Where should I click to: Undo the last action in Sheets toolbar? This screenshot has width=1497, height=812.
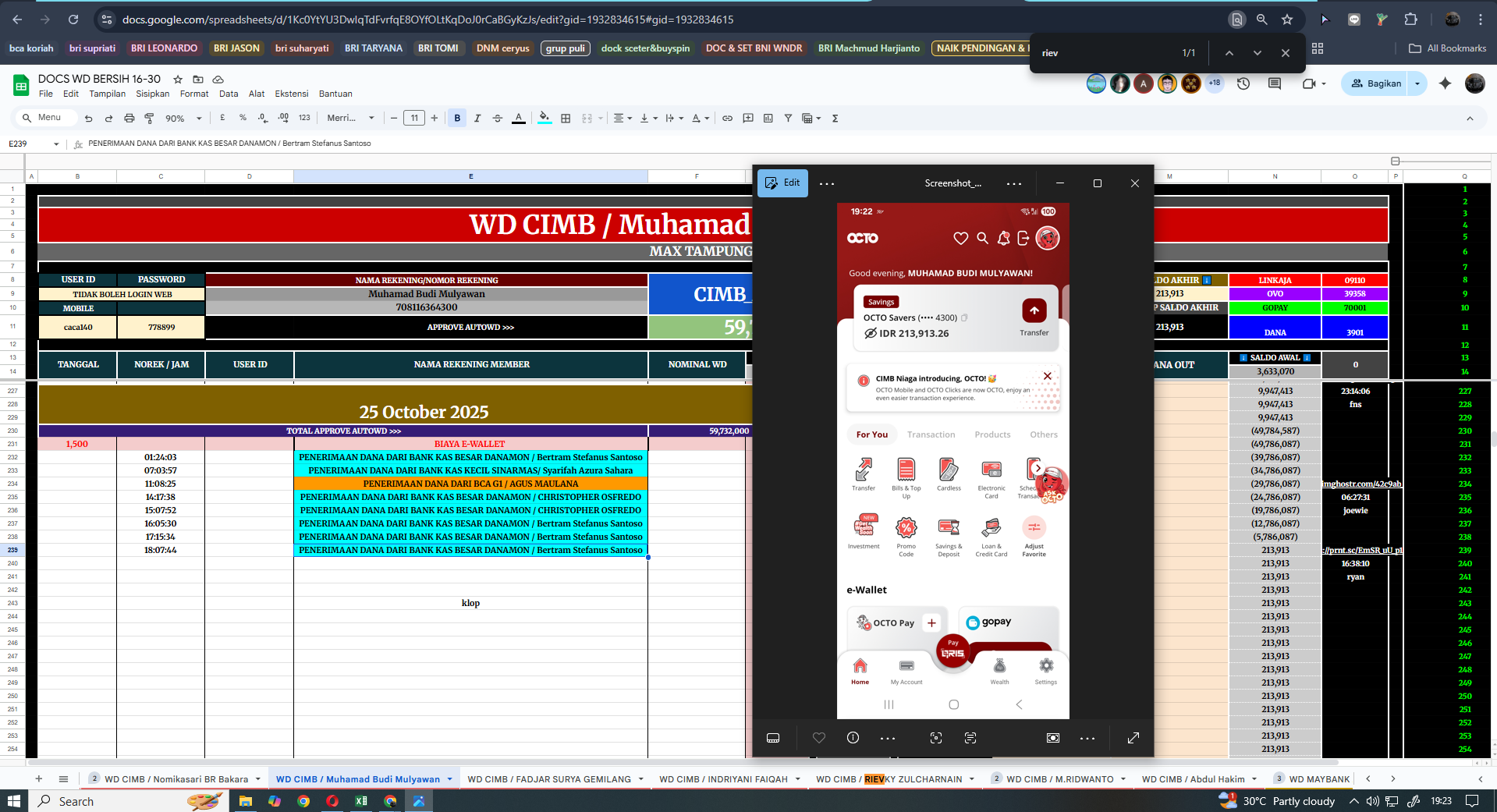click(88, 118)
